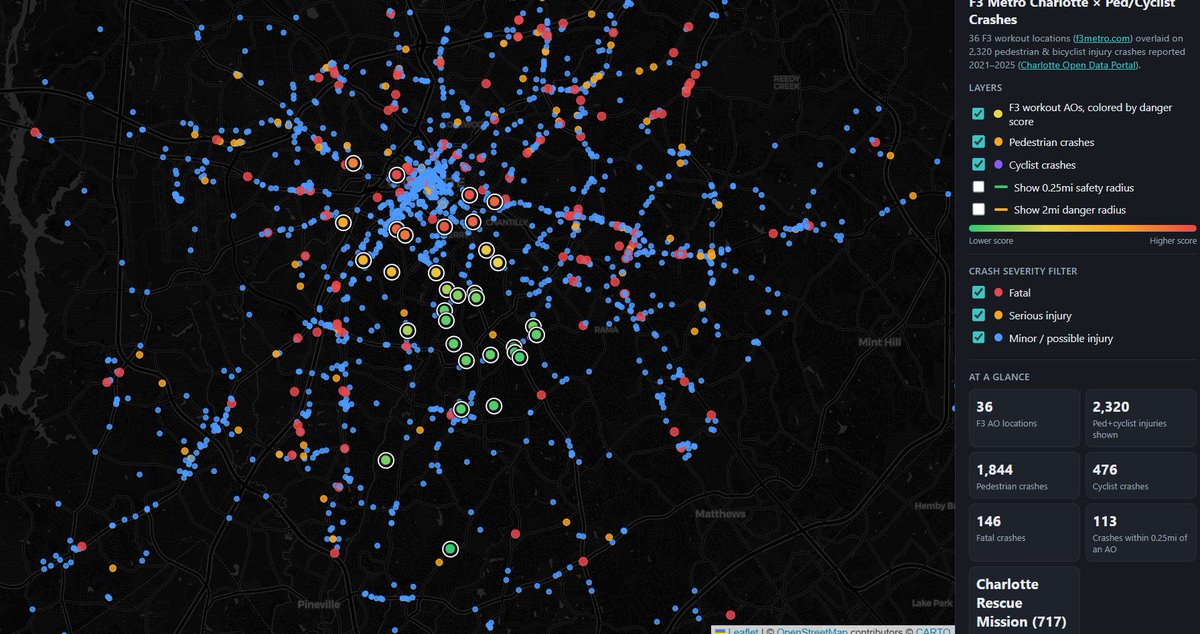Click the 146 Fatal crashes card
1200x634 pixels.
pyautogui.click(x=1024, y=532)
